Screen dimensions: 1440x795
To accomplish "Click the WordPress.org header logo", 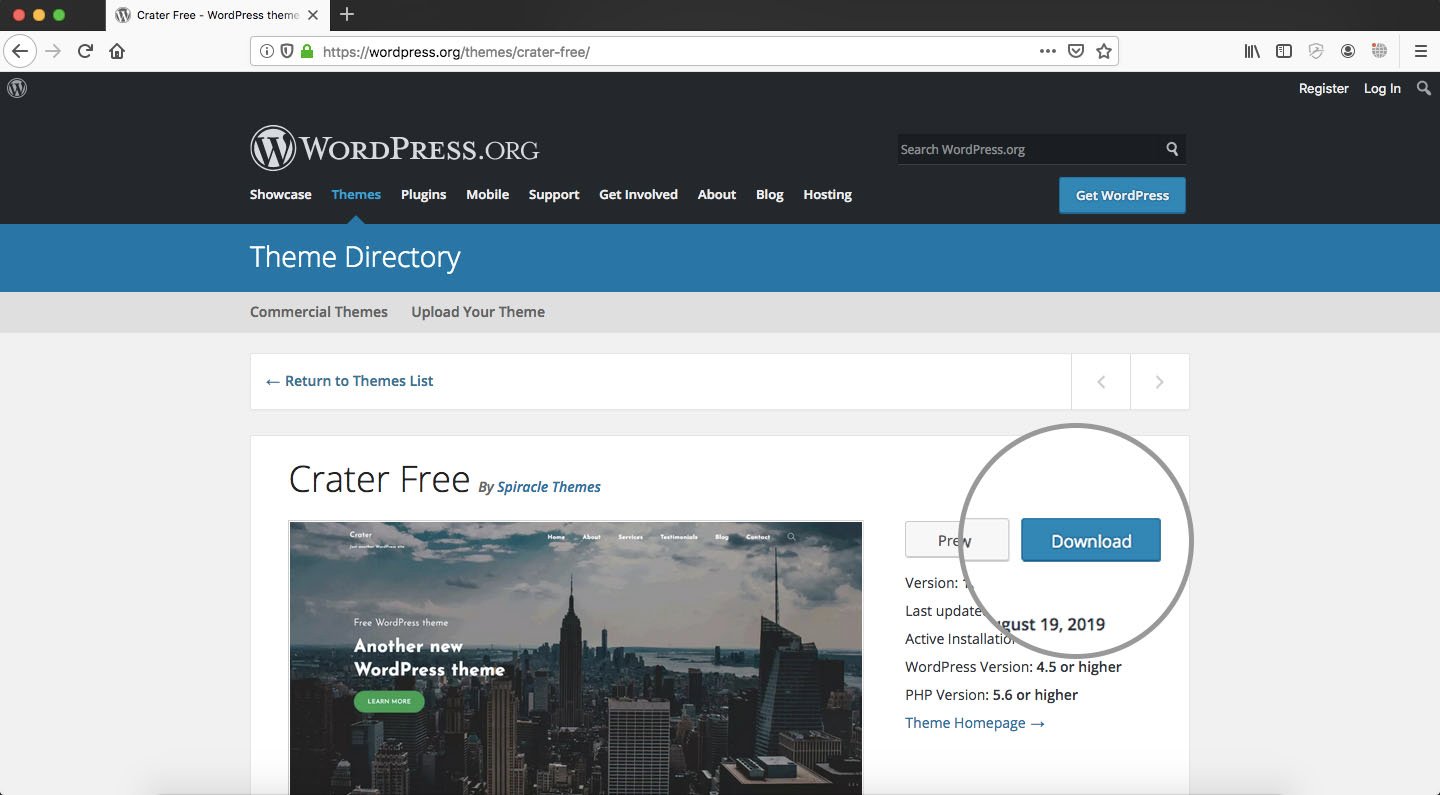I will pyautogui.click(x=394, y=149).
